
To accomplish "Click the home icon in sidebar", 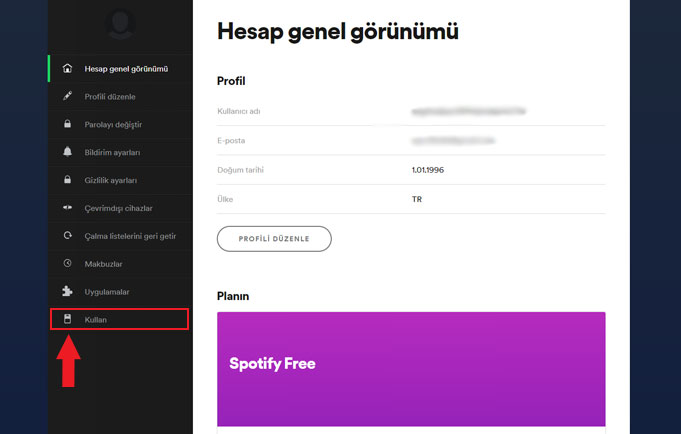I will 67,68.
